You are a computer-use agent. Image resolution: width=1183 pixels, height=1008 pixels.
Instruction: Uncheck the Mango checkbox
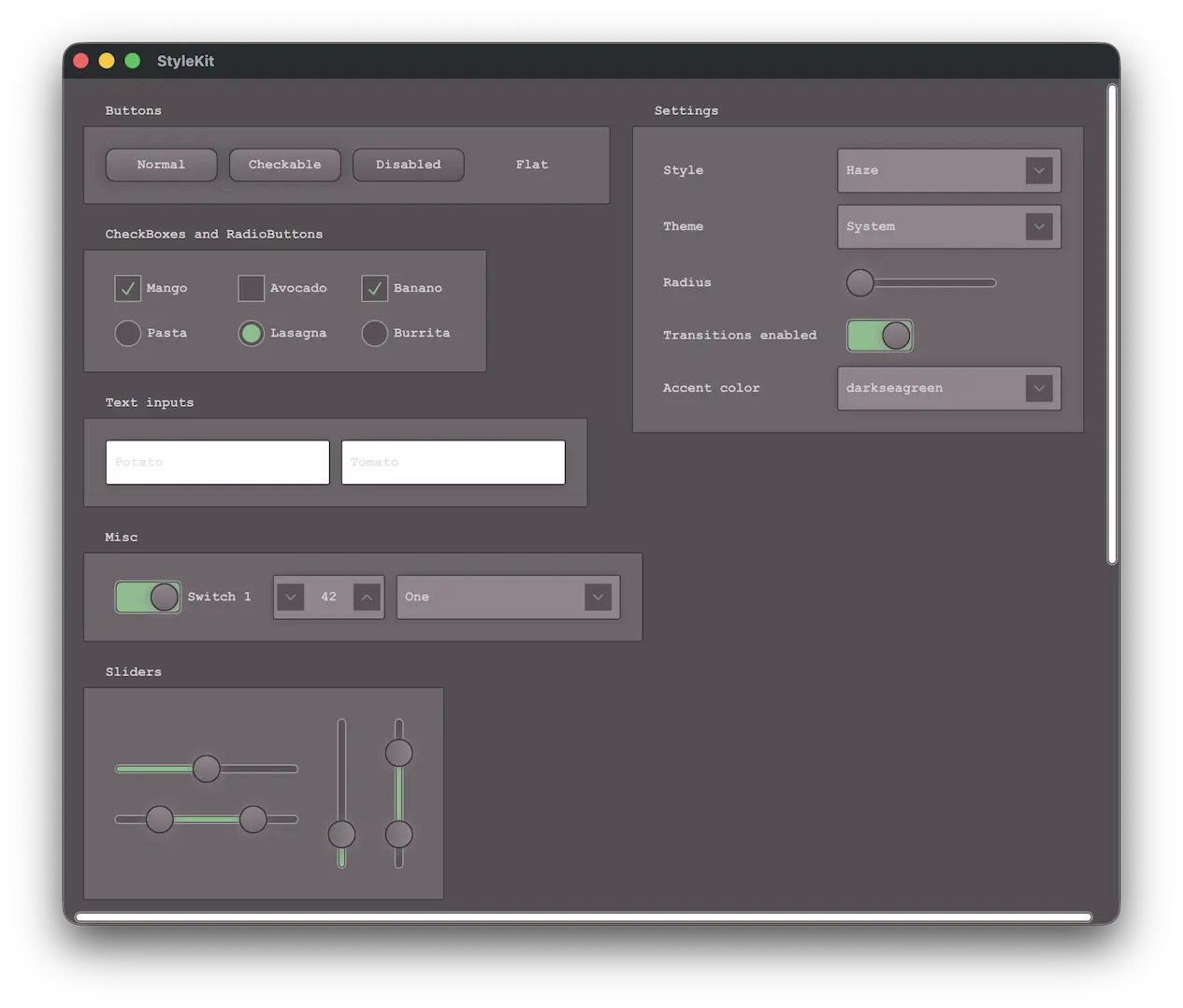pyautogui.click(x=128, y=288)
